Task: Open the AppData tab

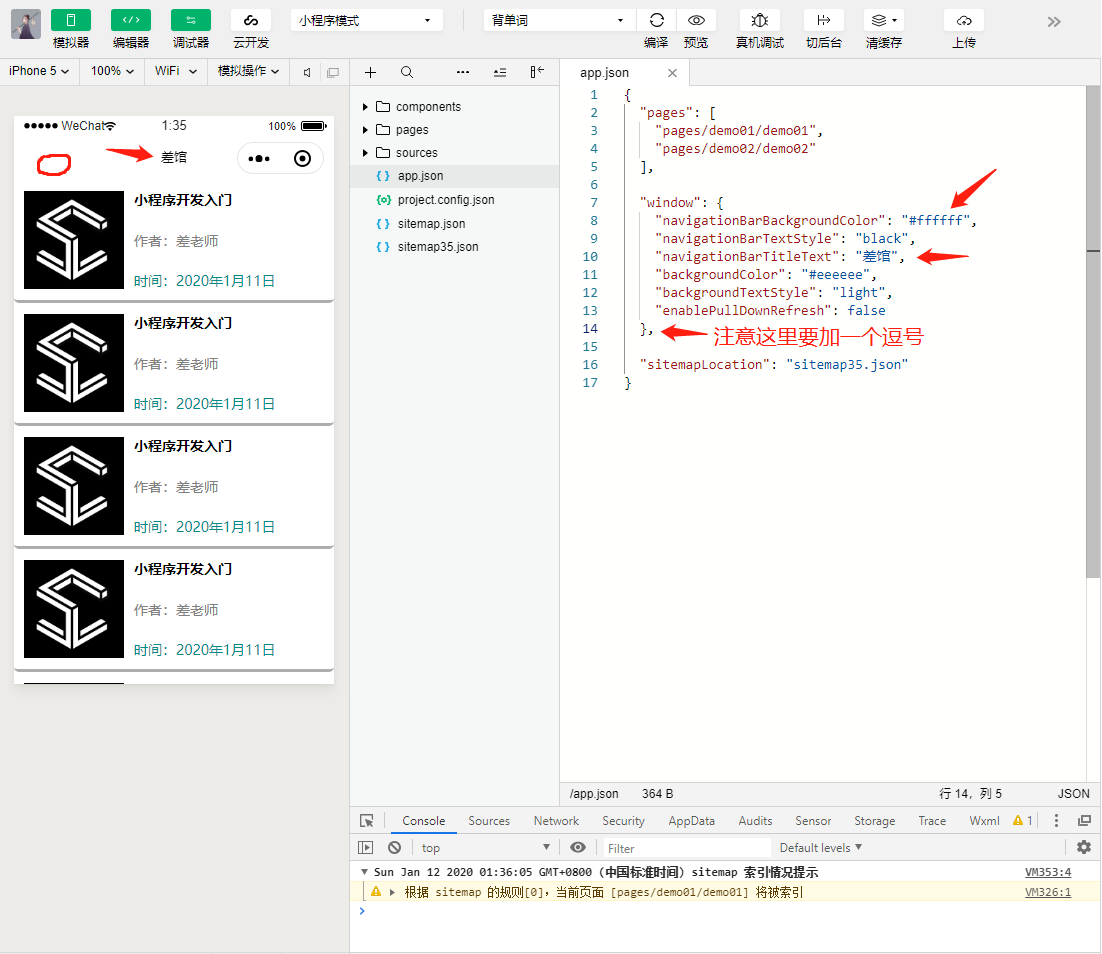Action: pyautogui.click(x=691, y=821)
